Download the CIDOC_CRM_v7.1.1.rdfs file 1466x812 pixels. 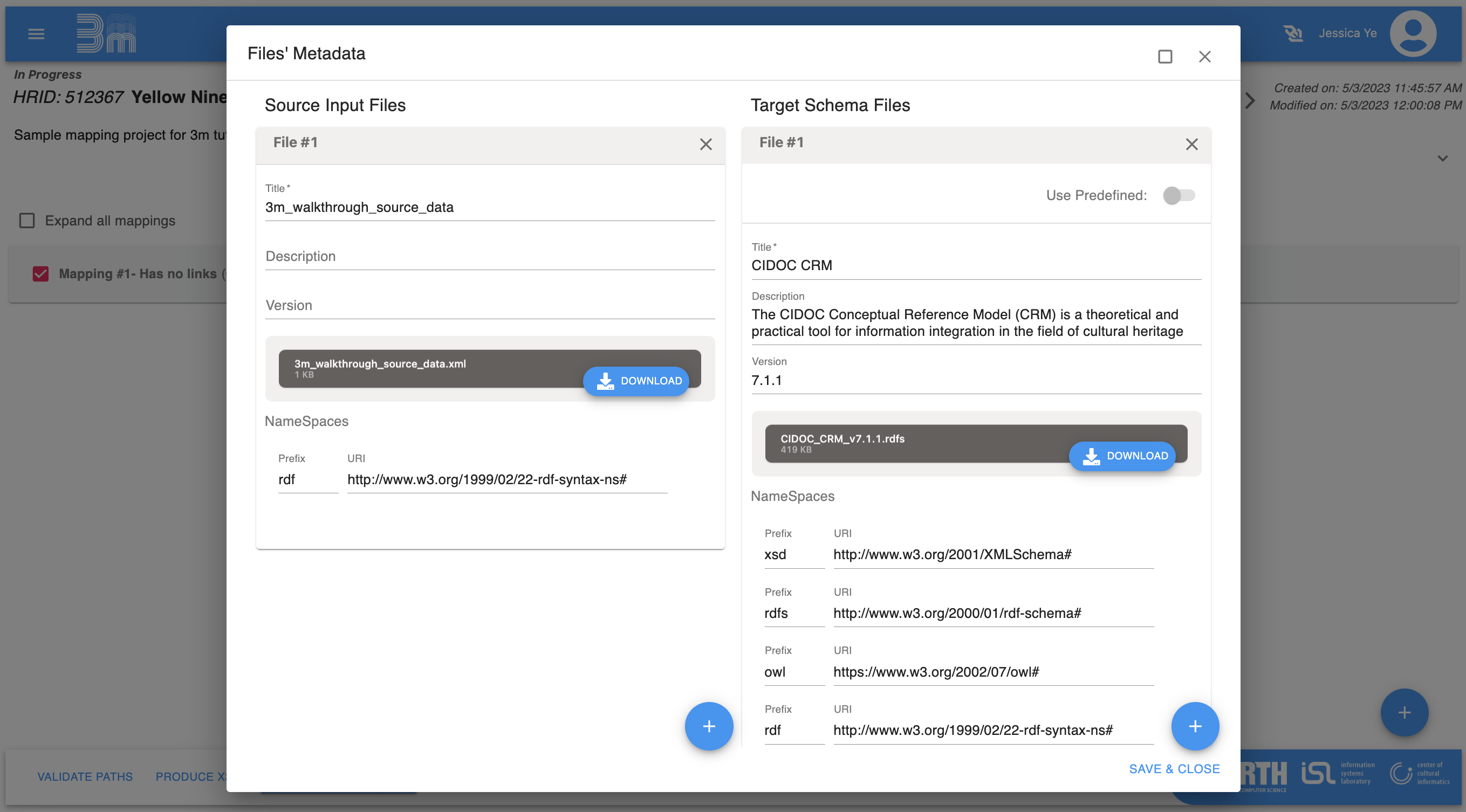[x=1122, y=456]
